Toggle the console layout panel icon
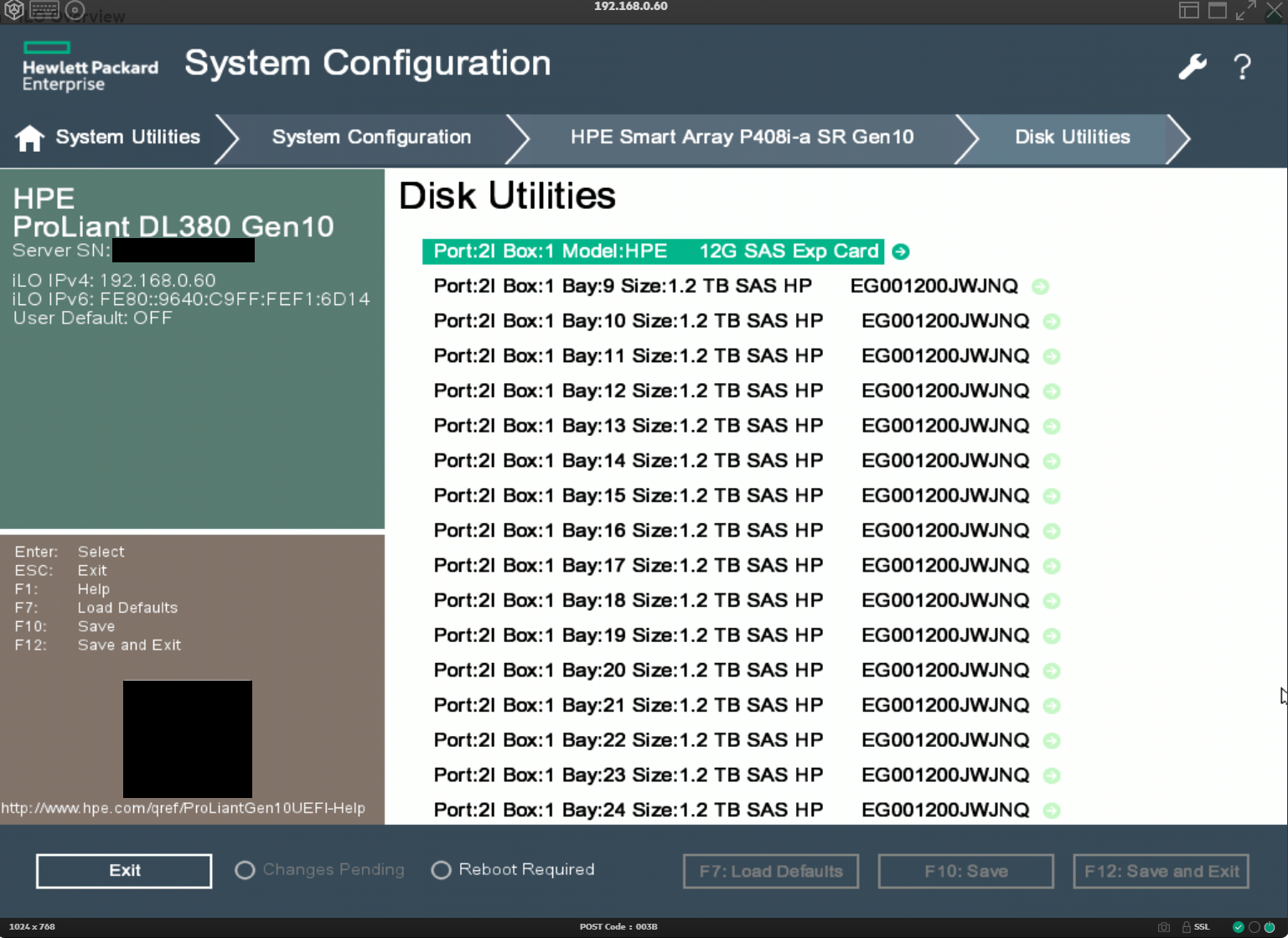1288x938 pixels. pyautogui.click(x=1188, y=10)
